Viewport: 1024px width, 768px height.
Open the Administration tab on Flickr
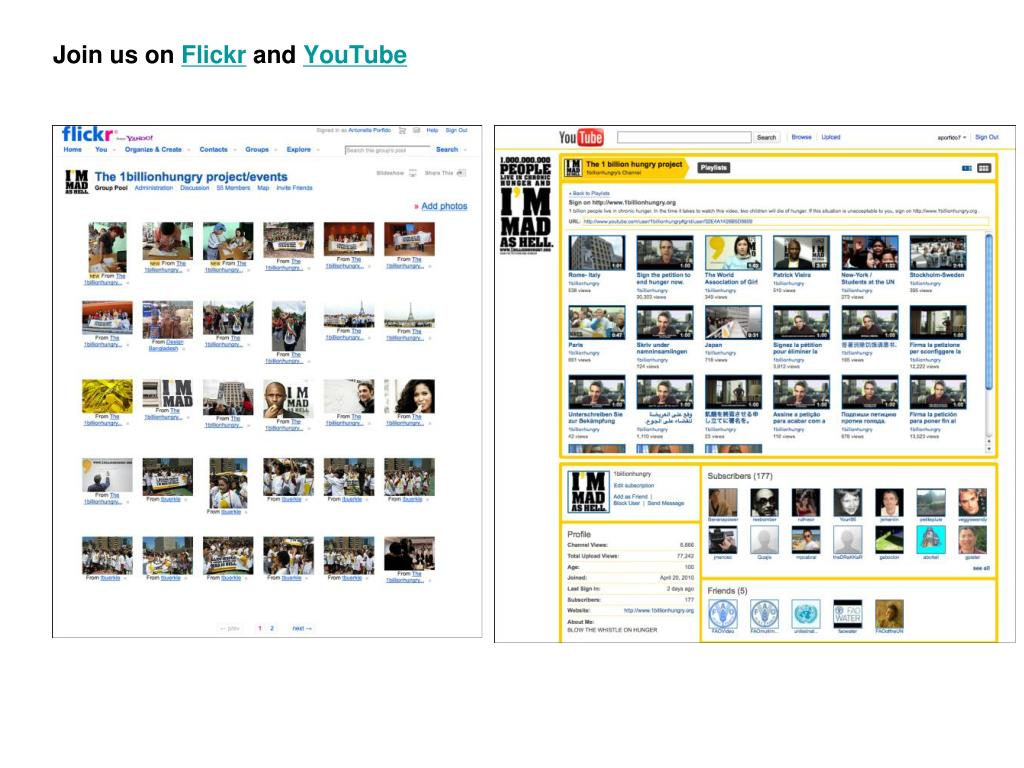(153, 188)
